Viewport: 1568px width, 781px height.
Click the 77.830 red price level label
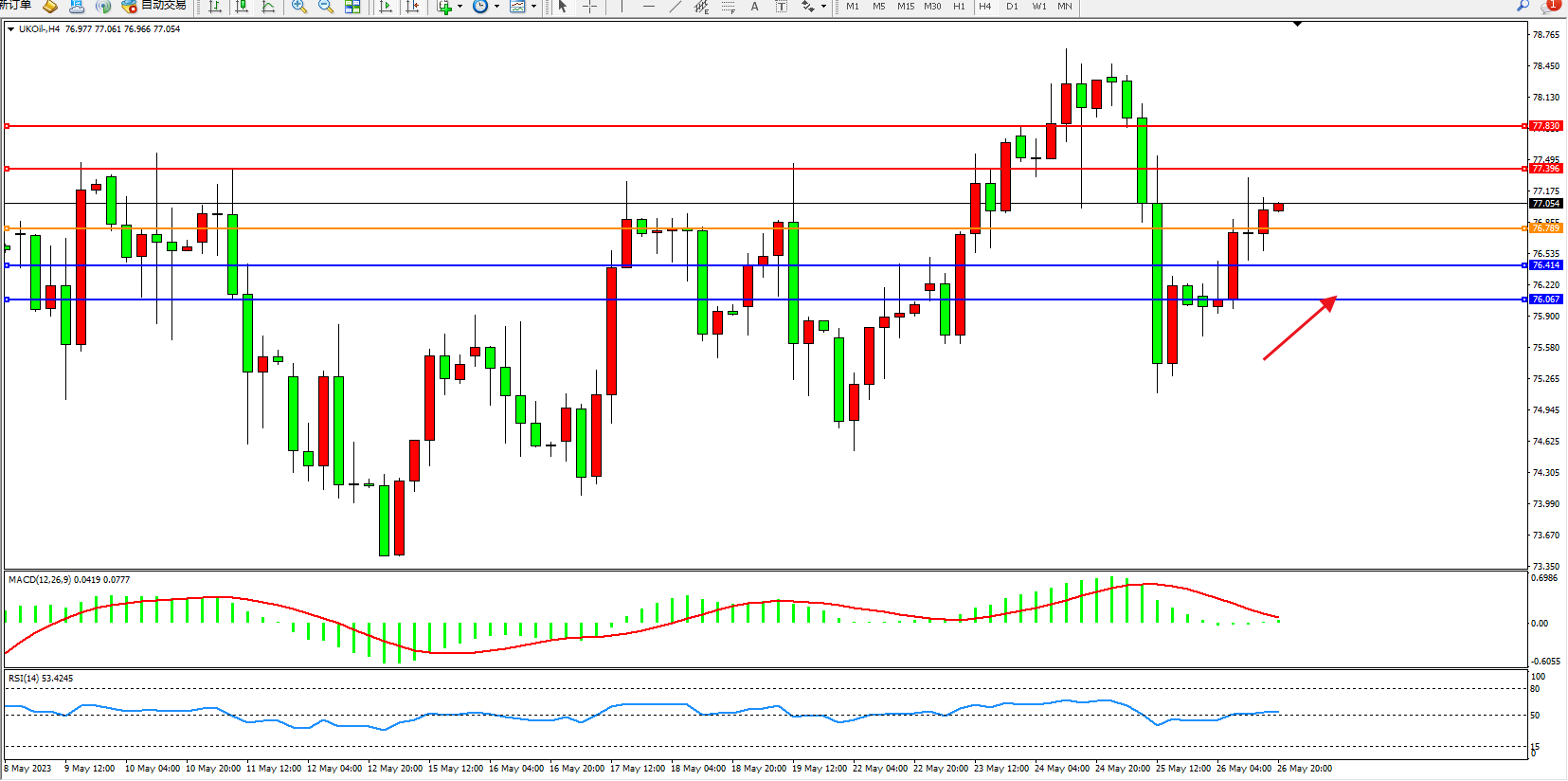click(x=1545, y=126)
